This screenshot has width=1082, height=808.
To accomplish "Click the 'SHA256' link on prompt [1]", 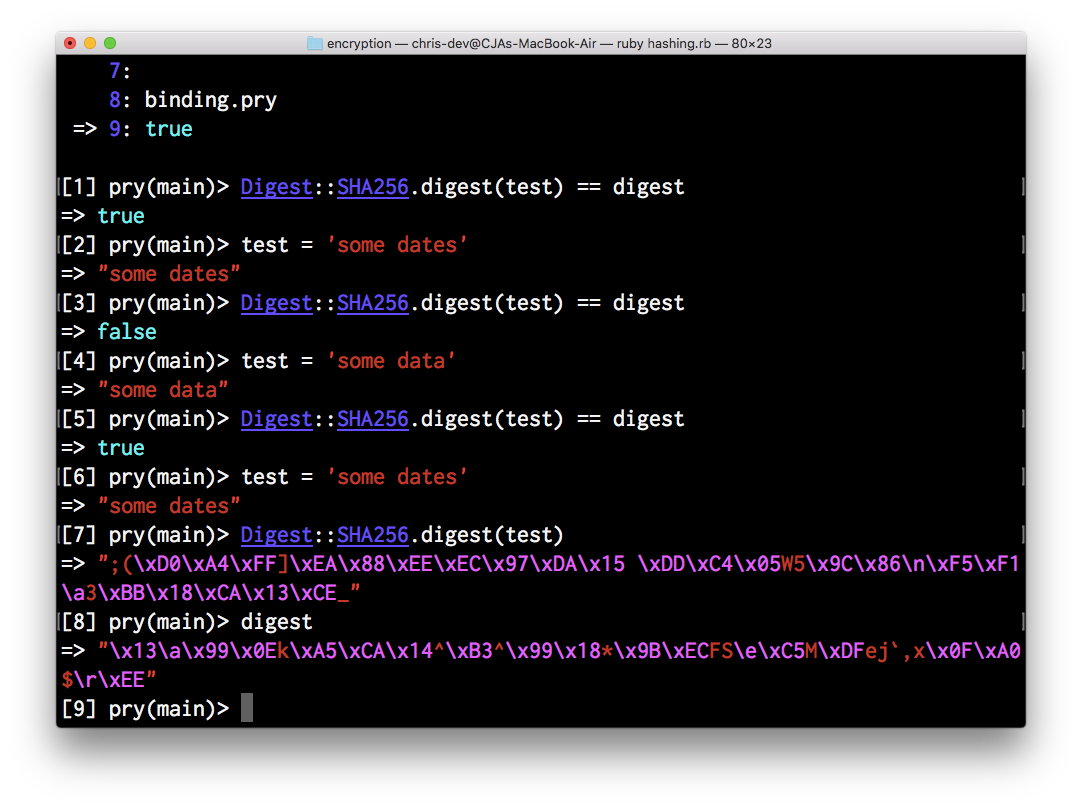I will coord(373,187).
